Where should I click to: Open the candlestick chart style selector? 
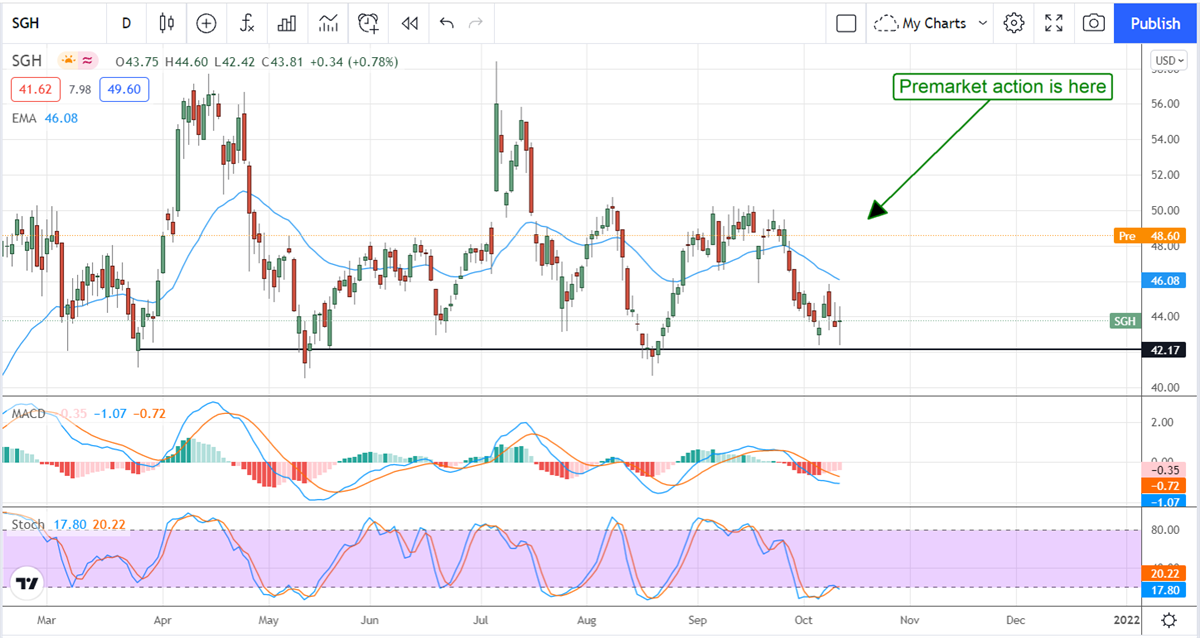click(x=166, y=22)
